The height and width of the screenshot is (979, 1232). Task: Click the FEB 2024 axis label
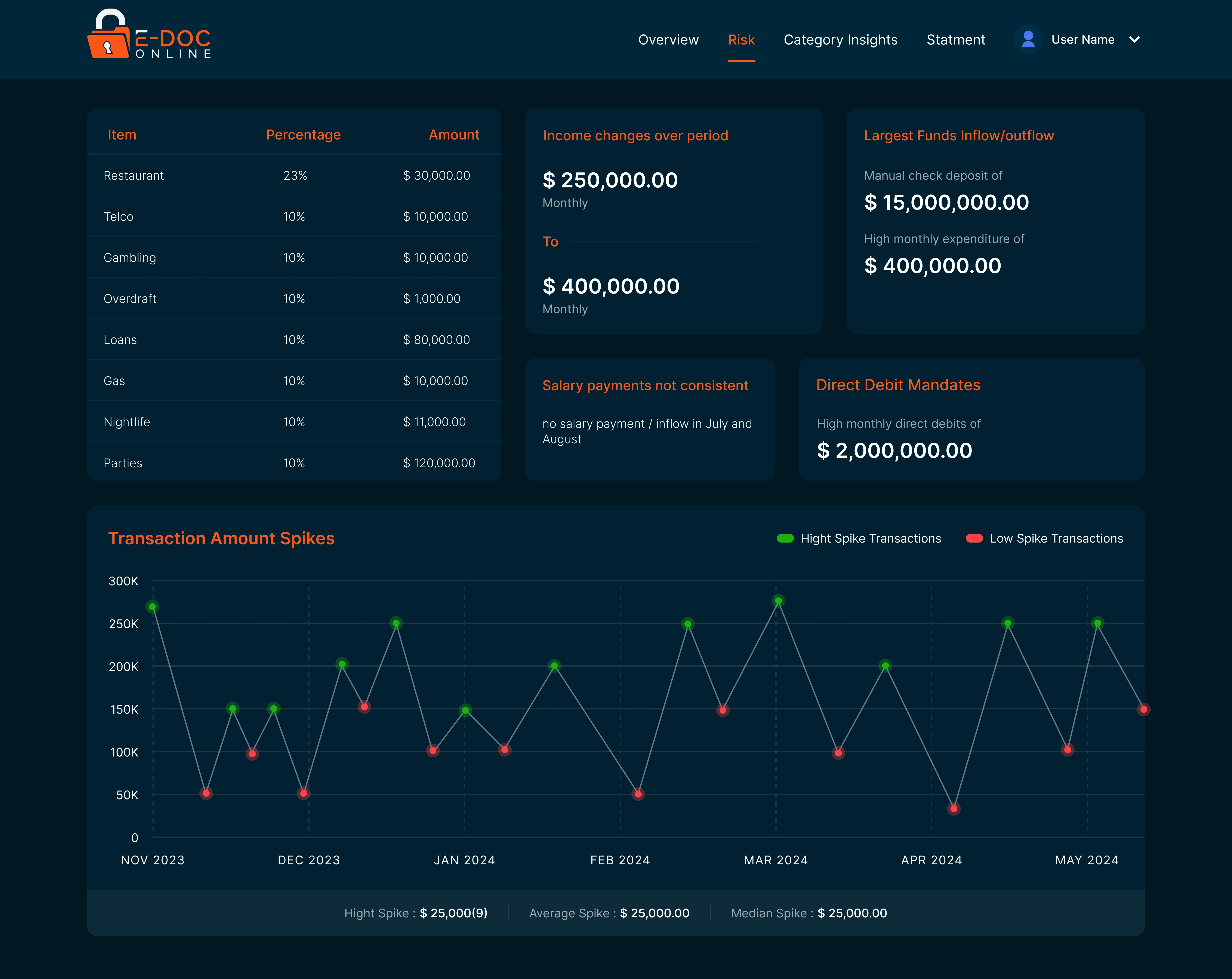pyautogui.click(x=620, y=860)
